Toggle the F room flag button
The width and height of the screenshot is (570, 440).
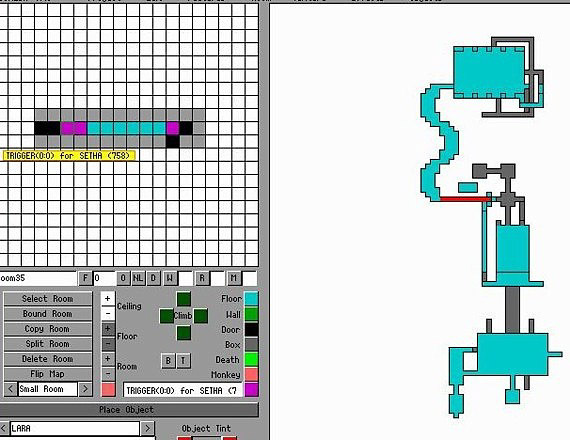pyautogui.click(x=85, y=278)
